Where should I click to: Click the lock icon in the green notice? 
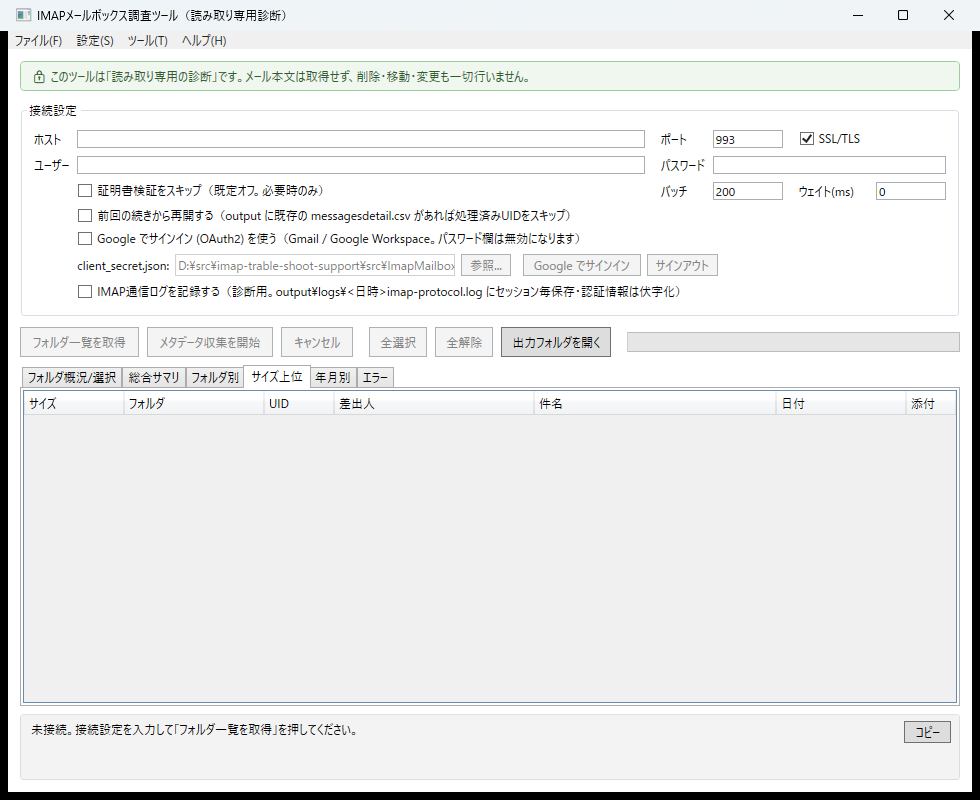coord(39,77)
